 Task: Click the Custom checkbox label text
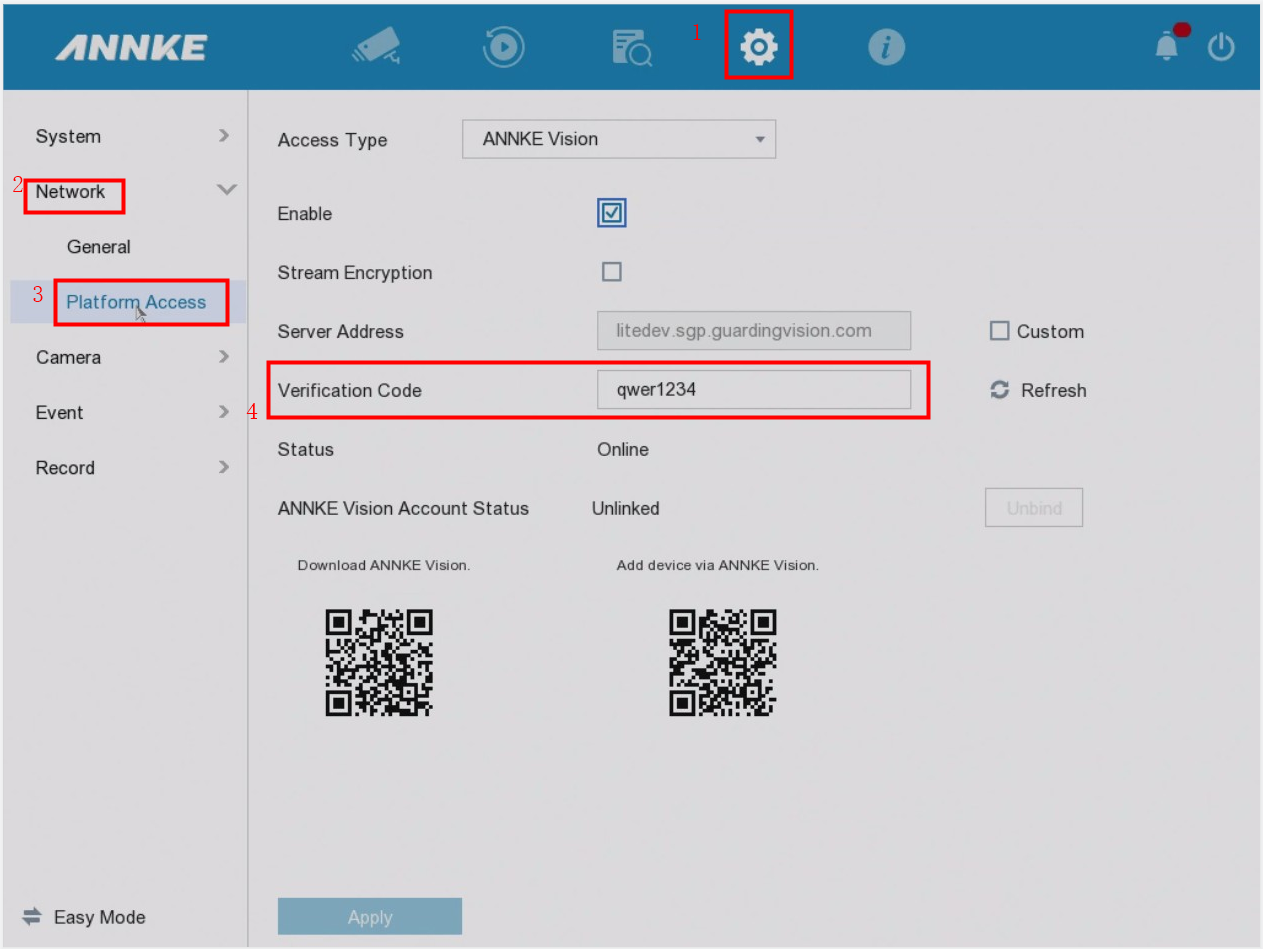coord(1050,331)
